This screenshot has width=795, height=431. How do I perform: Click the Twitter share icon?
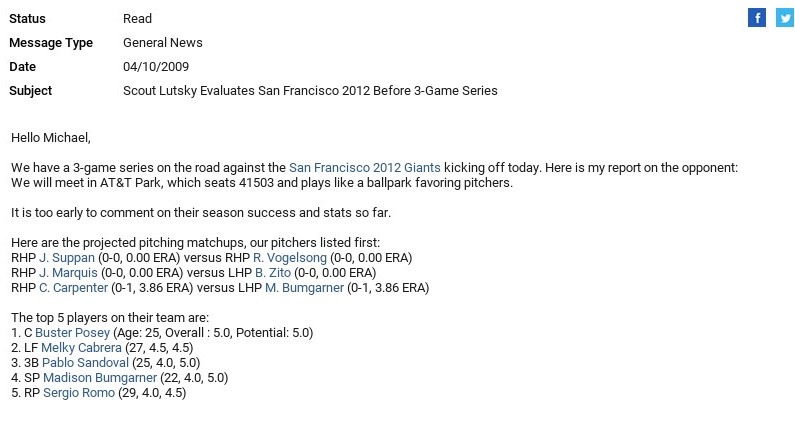784,18
